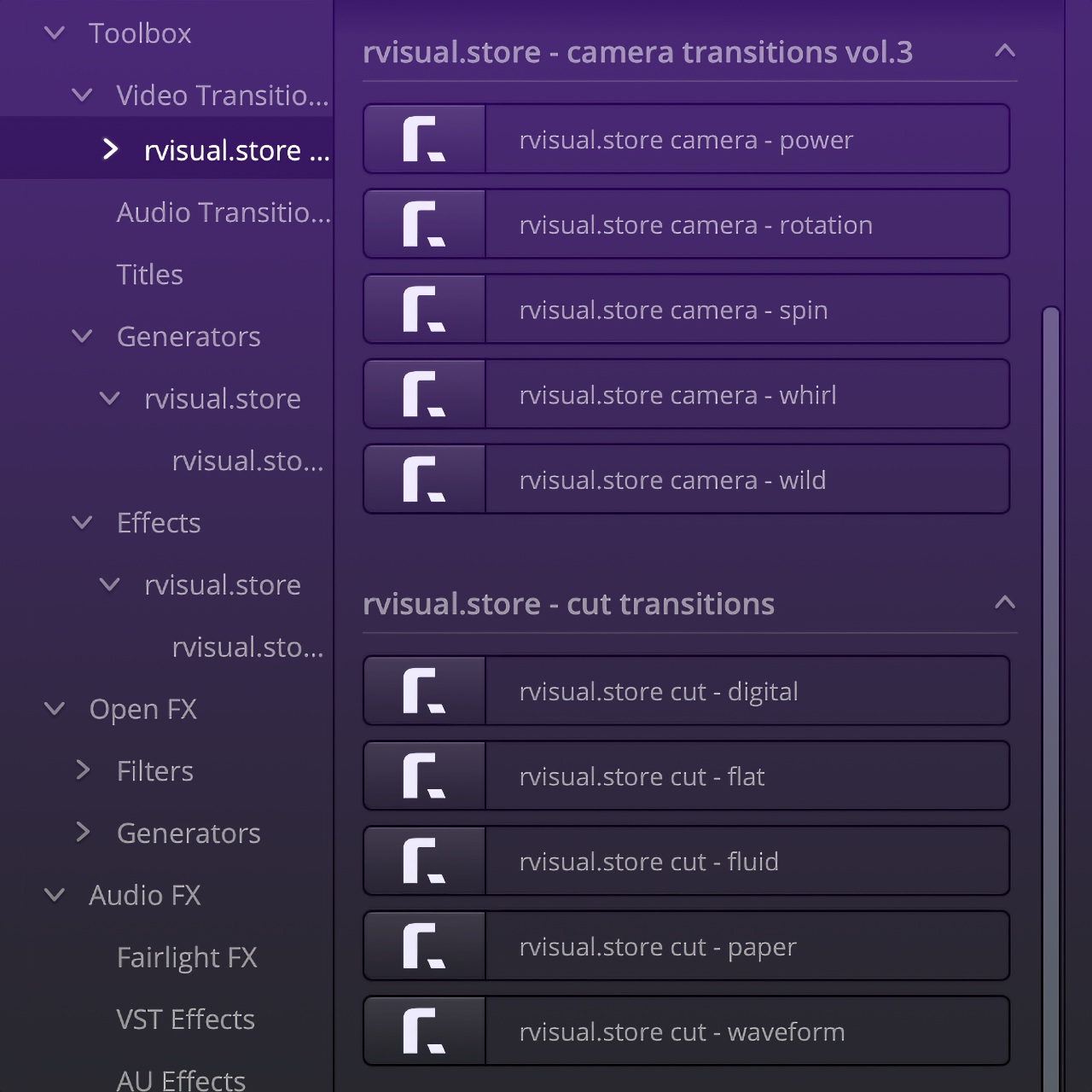Collapse the camera transitions vol.3 section

[x=1004, y=51]
